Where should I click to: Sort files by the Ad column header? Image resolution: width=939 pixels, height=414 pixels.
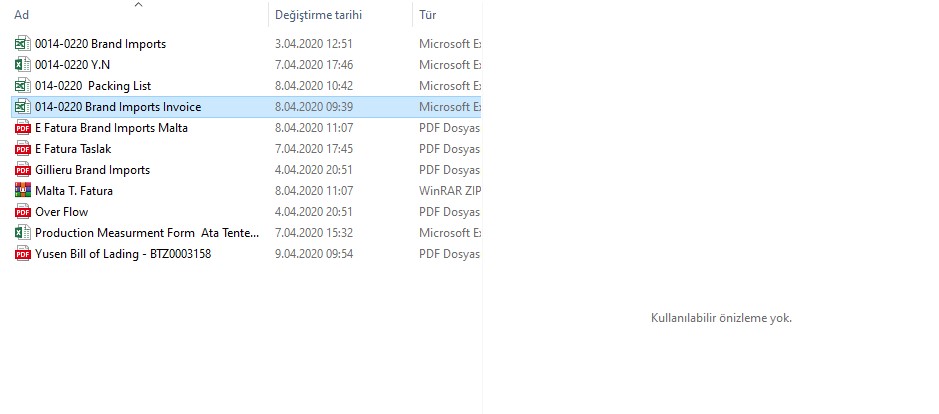[22, 15]
